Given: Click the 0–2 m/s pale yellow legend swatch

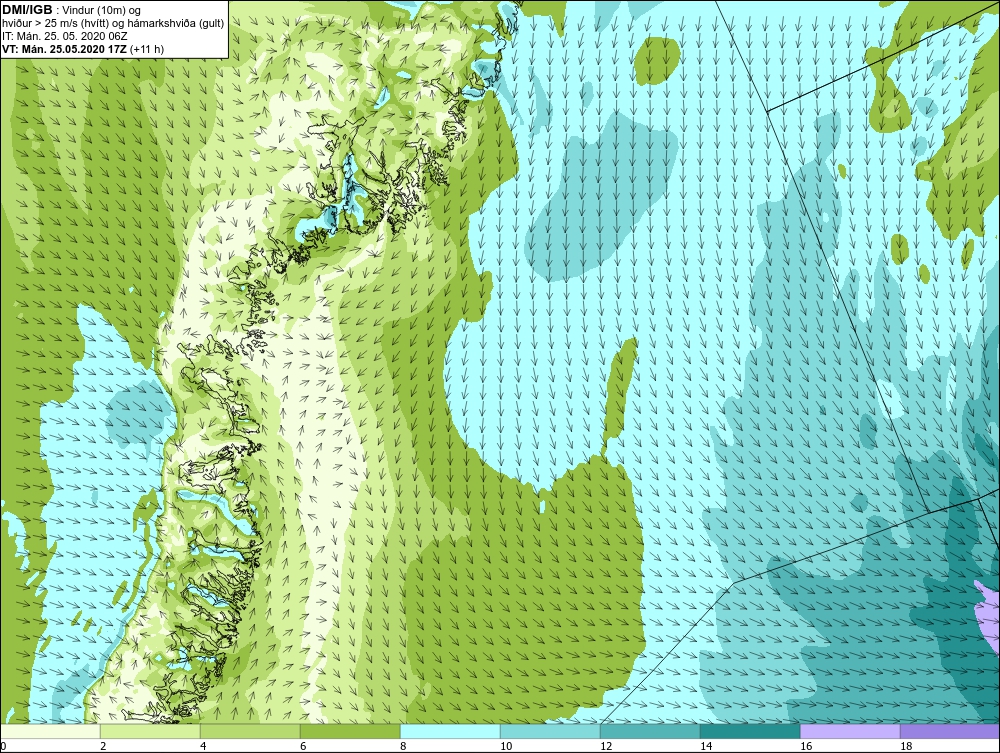Looking at the screenshot, I should coord(50,731).
